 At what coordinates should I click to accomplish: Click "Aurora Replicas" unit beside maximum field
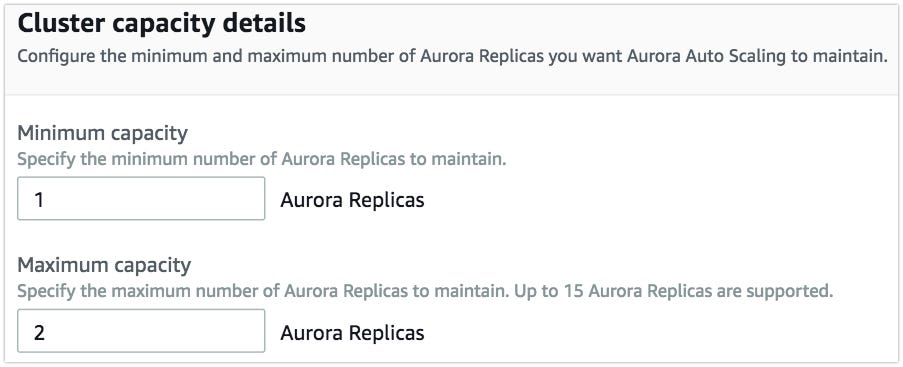[352, 332]
